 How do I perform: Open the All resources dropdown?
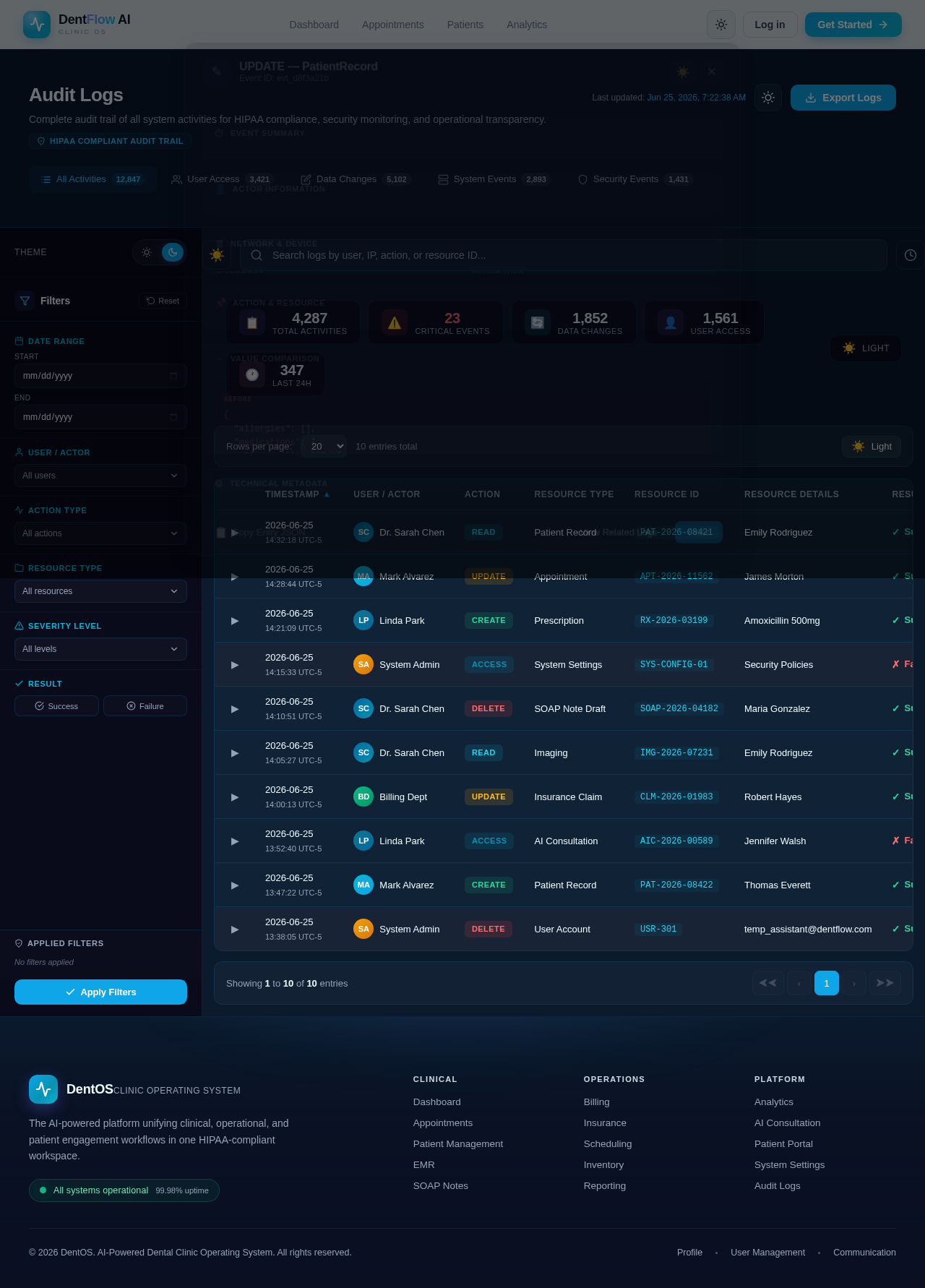point(100,591)
